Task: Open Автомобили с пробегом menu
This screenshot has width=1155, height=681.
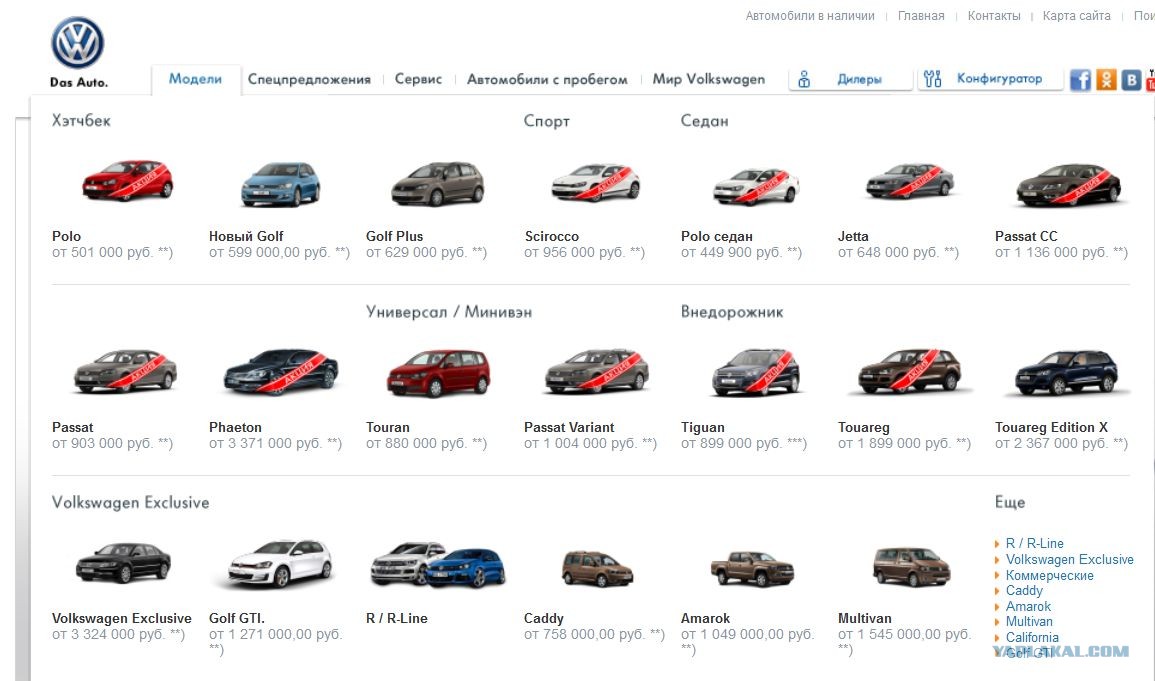Action: [x=547, y=80]
